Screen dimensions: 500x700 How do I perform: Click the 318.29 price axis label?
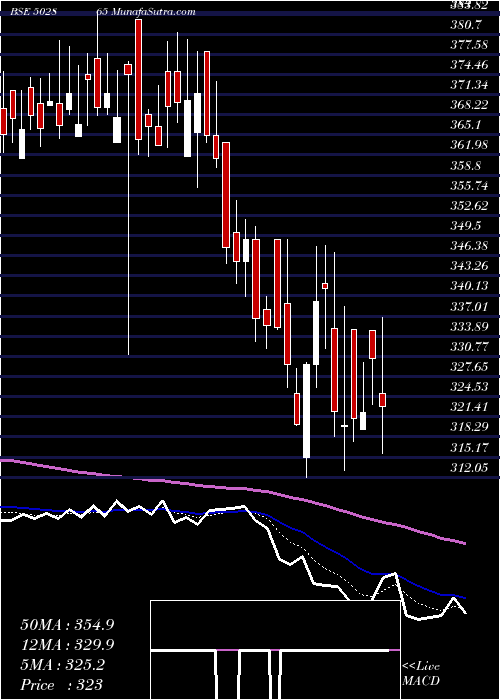[x=469, y=427]
